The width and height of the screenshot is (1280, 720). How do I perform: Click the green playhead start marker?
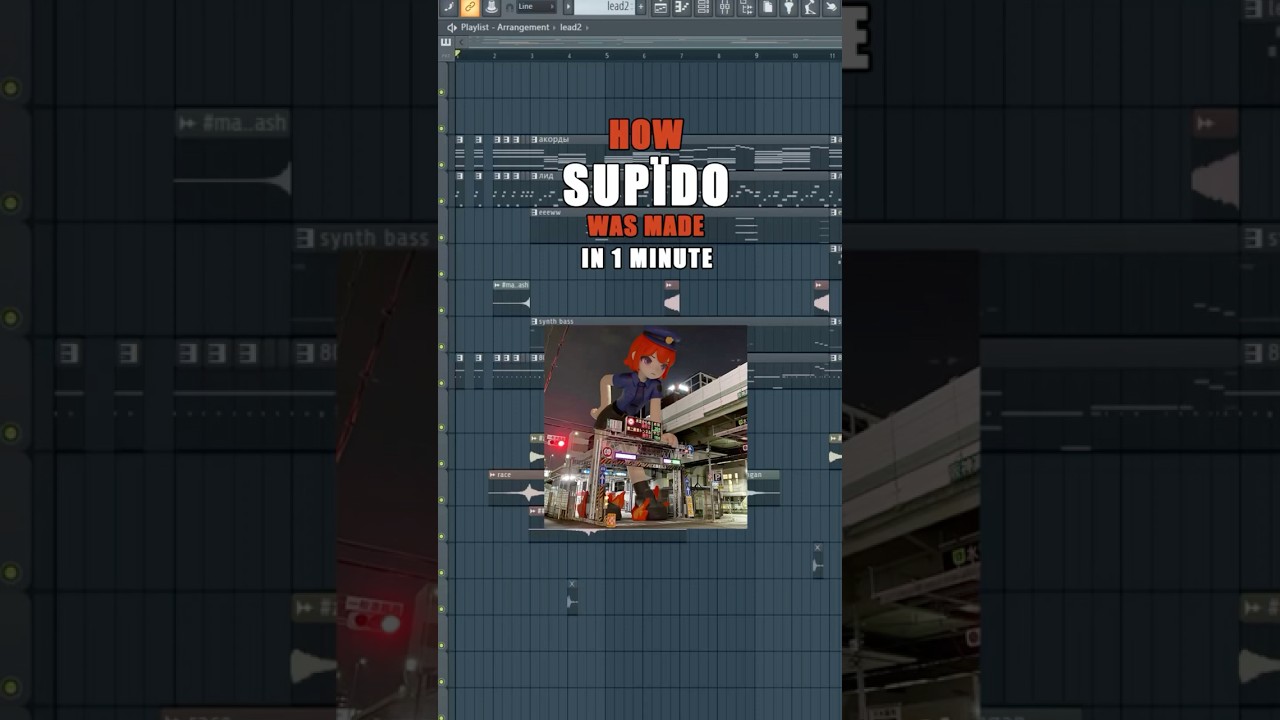457,54
